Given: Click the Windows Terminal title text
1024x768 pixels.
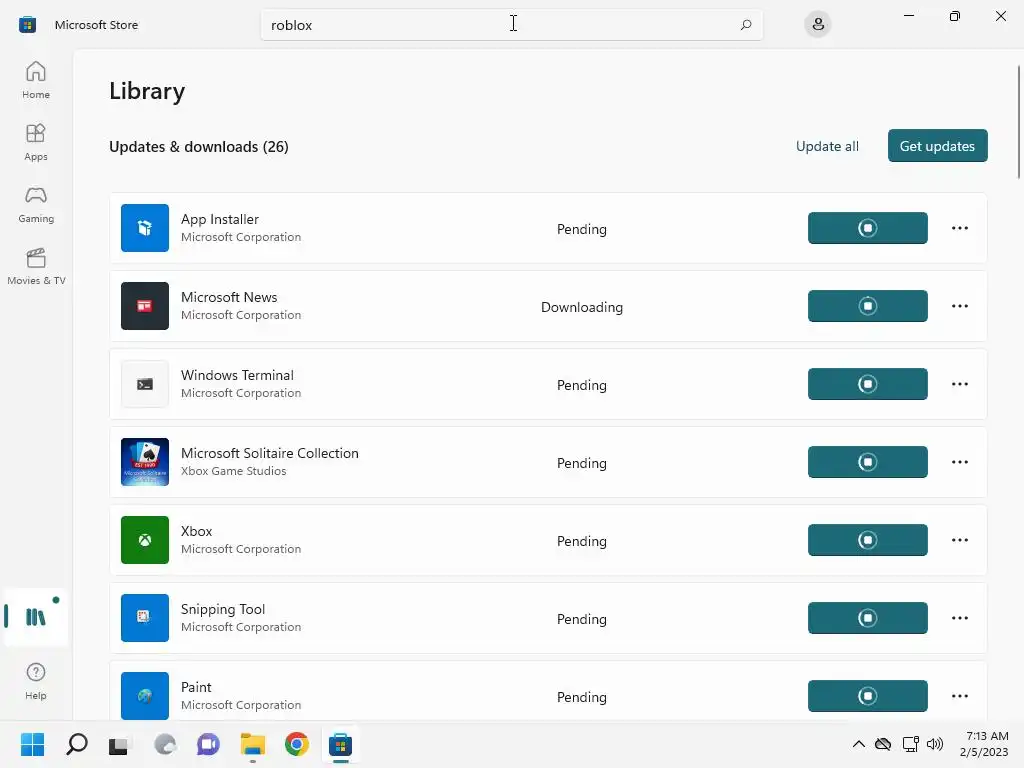Looking at the screenshot, I should tap(237, 376).
